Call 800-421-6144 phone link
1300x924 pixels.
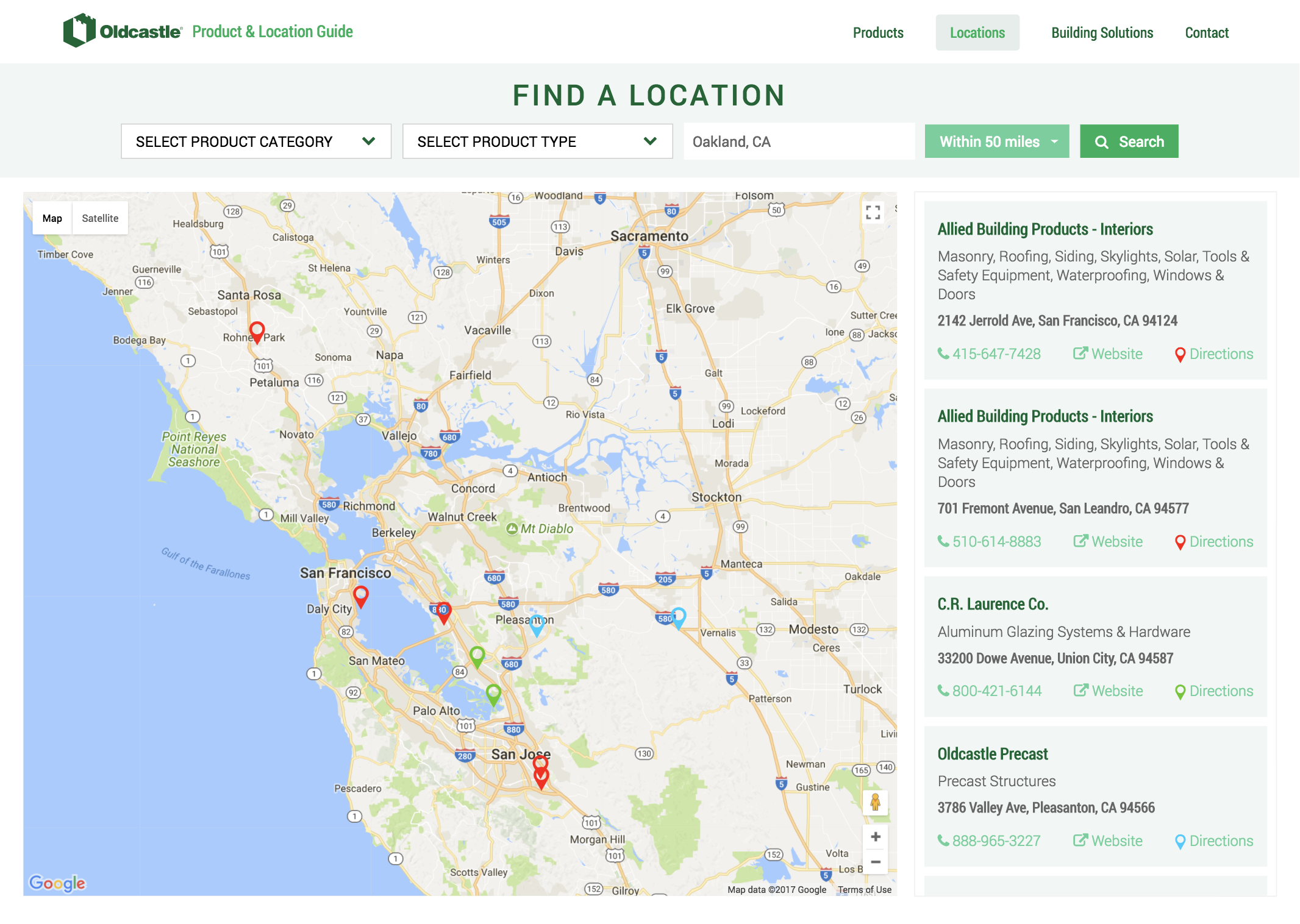(x=989, y=691)
